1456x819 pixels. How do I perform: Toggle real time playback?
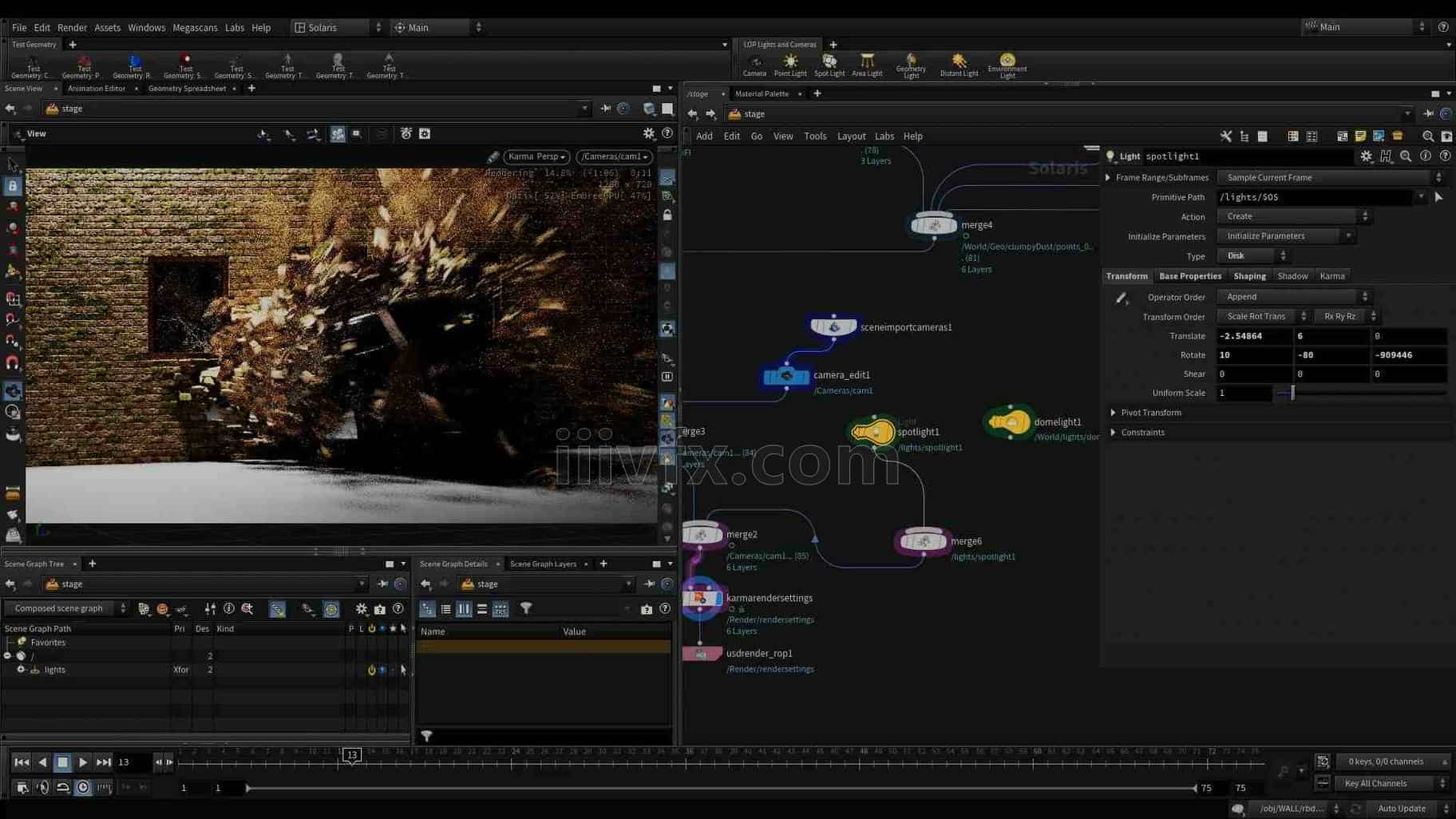83,788
